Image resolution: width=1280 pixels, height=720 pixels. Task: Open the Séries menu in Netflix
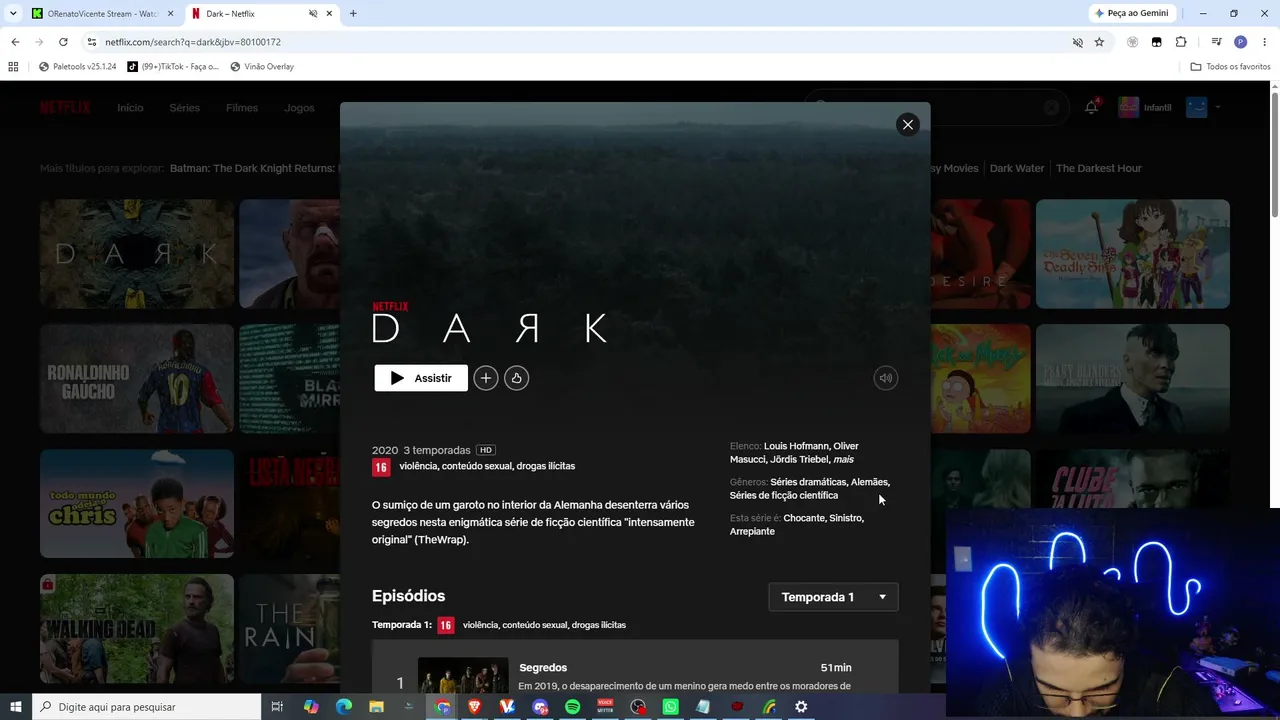185,108
